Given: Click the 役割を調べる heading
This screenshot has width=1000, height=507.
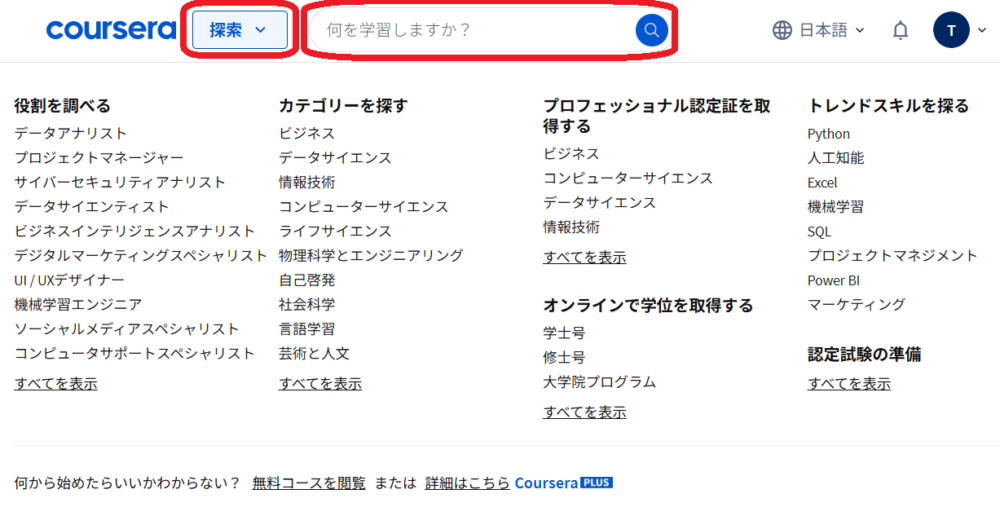Looking at the screenshot, I should pyautogui.click(x=62, y=105).
